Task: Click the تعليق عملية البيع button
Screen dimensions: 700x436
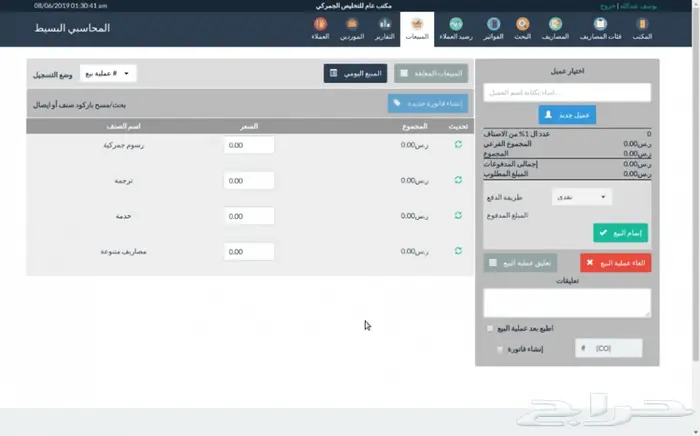Action: click(520, 263)
